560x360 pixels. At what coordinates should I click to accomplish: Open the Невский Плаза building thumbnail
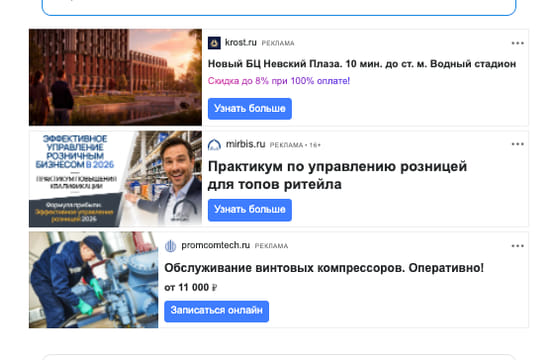[115, 77]
